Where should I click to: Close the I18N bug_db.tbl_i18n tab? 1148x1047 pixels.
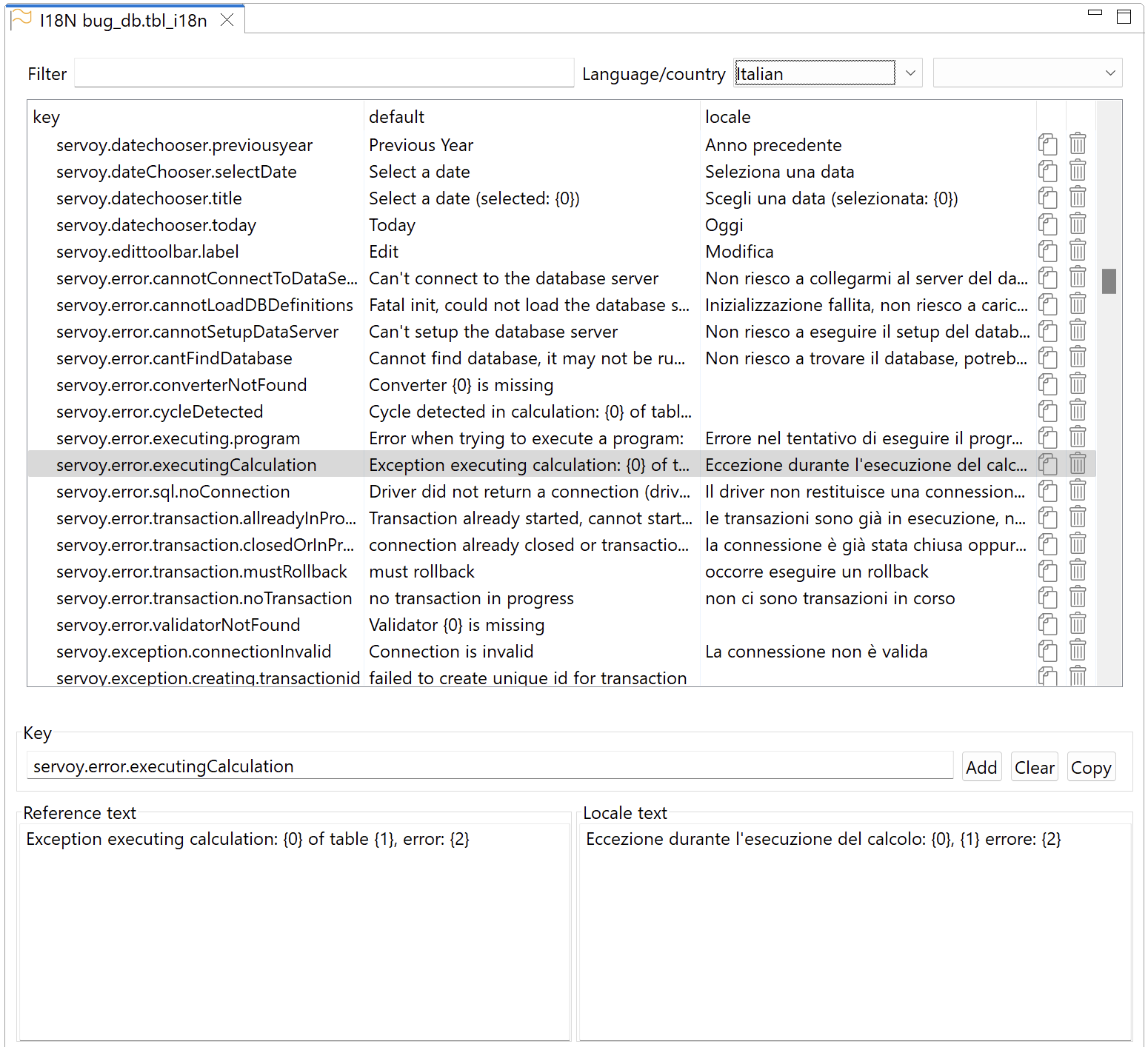tap(227, 20)
